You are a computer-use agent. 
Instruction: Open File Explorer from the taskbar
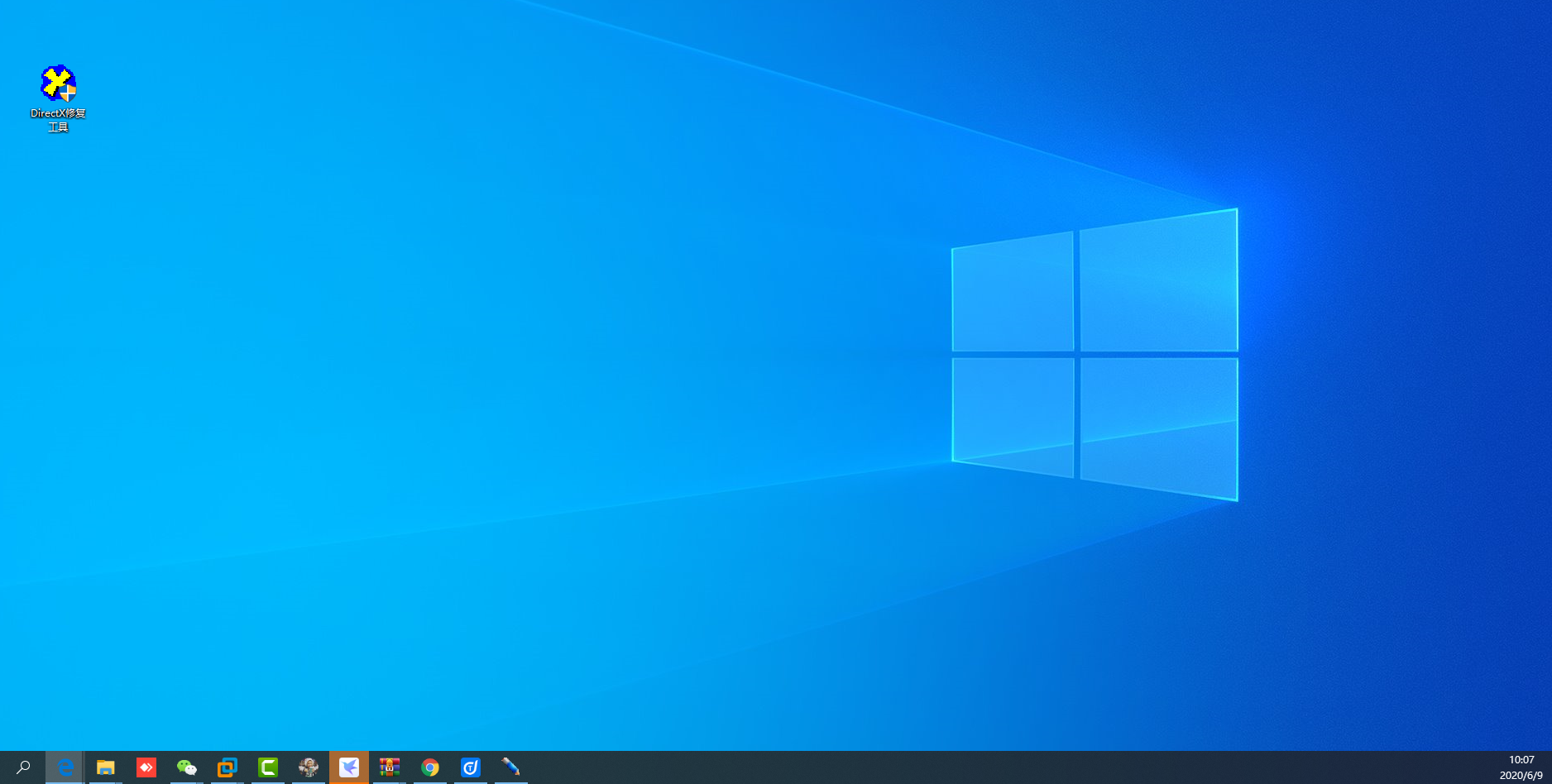pyautogui.click(x=105, y=767)
